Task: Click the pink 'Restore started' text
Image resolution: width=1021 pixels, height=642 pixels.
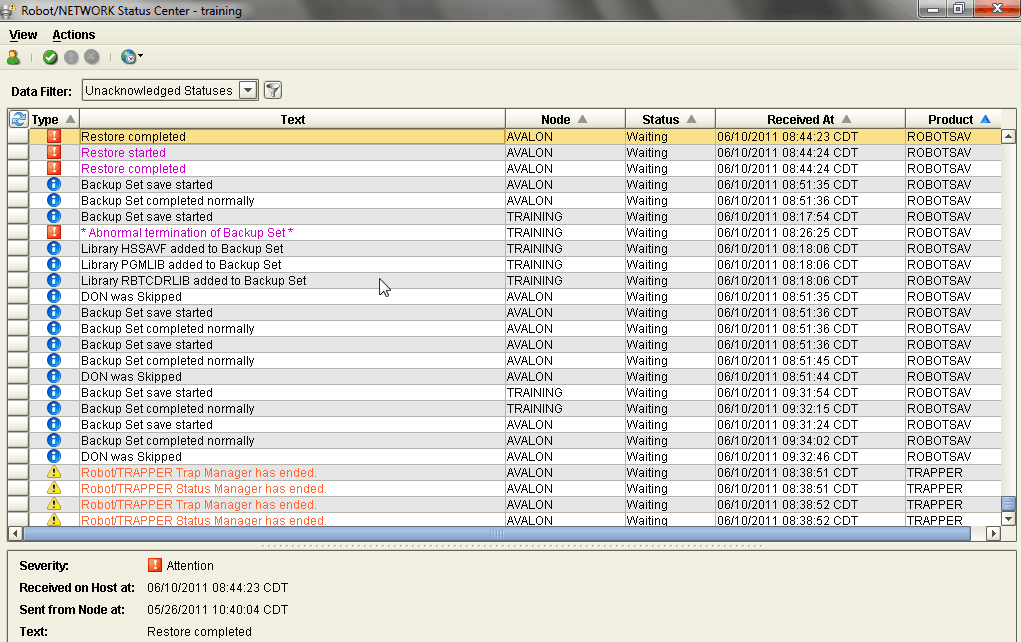Action: pos(123,152)
